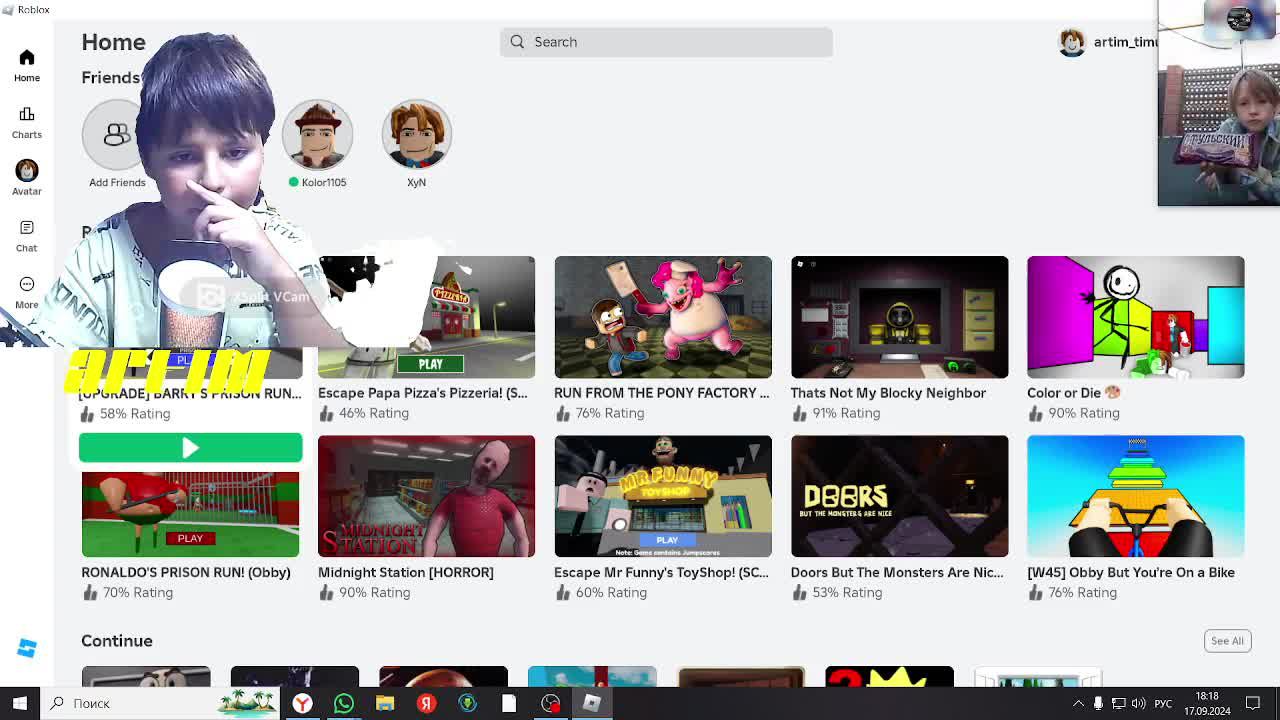Click the 91% Rating text
The image size is (1280, 720).
click(x=846, y=413)
